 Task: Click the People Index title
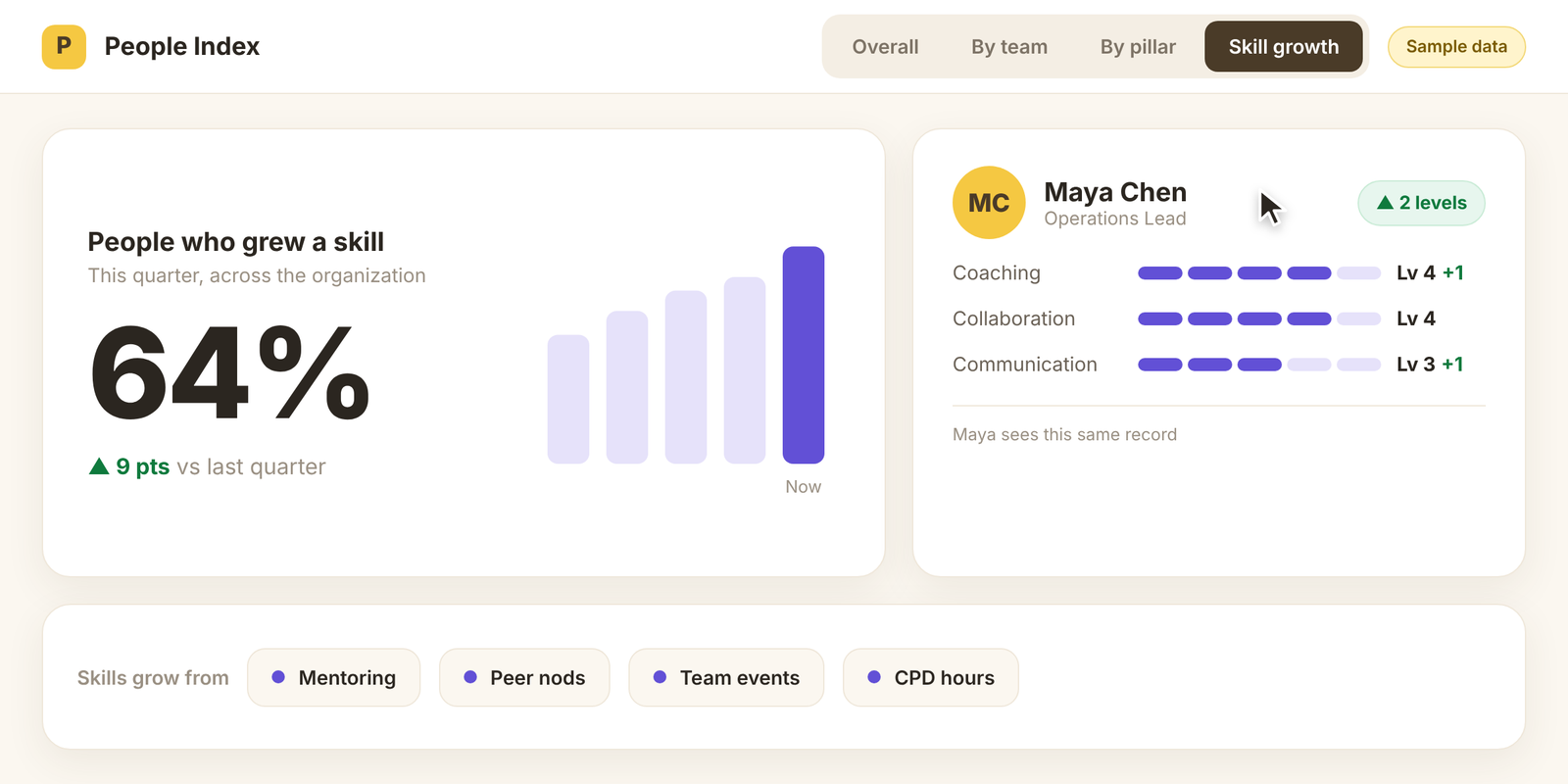(x=182, y=46)
